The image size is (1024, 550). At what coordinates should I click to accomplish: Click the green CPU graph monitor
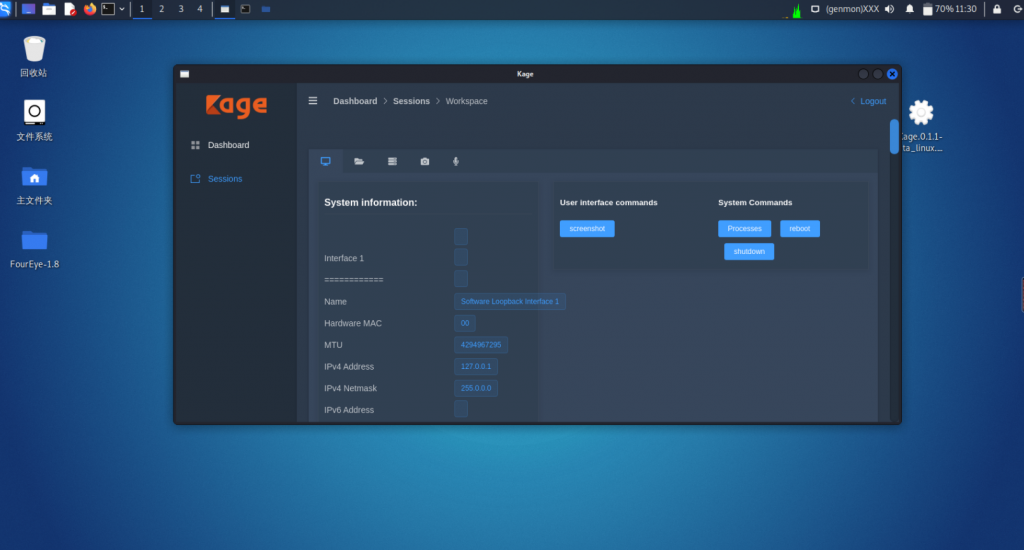click(x=796, y=10)
